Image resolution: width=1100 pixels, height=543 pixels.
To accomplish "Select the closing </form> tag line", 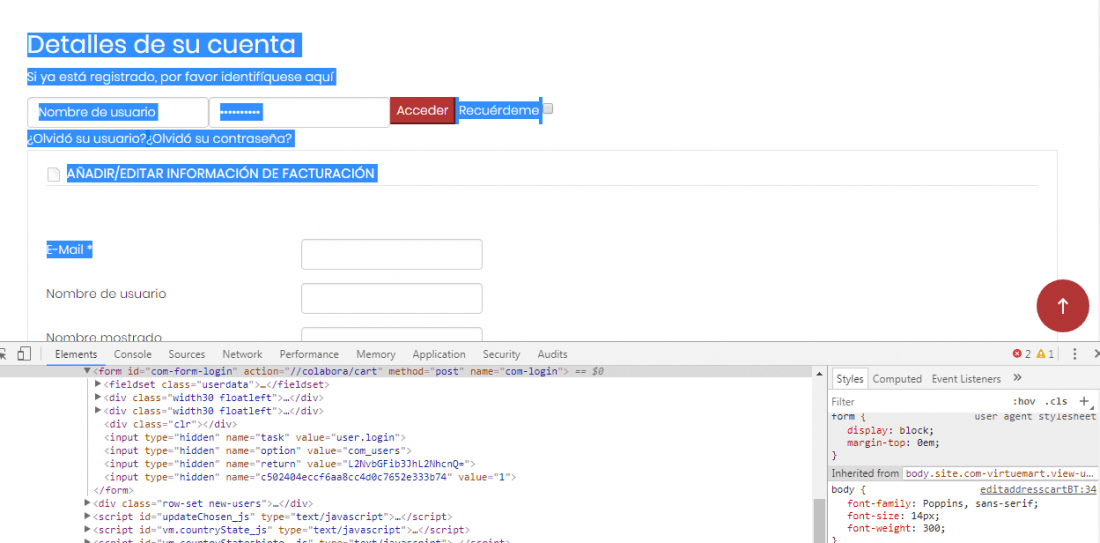I will click(113, 490).
